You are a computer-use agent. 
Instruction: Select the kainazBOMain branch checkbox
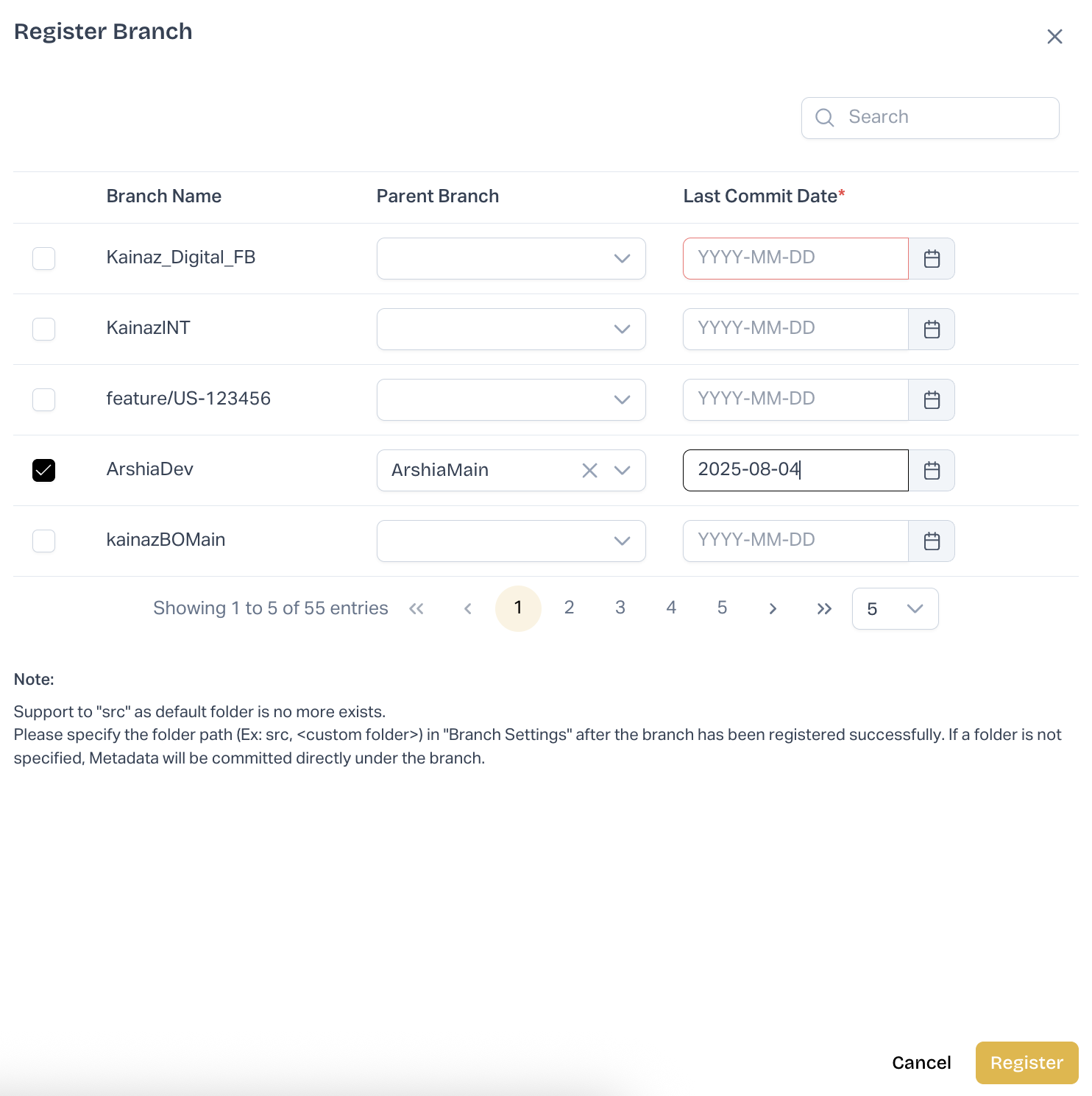point(44,541)
